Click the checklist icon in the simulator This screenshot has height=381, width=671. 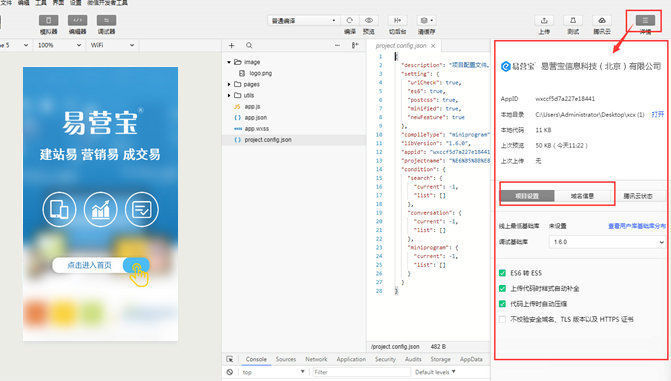pyautogui.click(x=142, y=209)
